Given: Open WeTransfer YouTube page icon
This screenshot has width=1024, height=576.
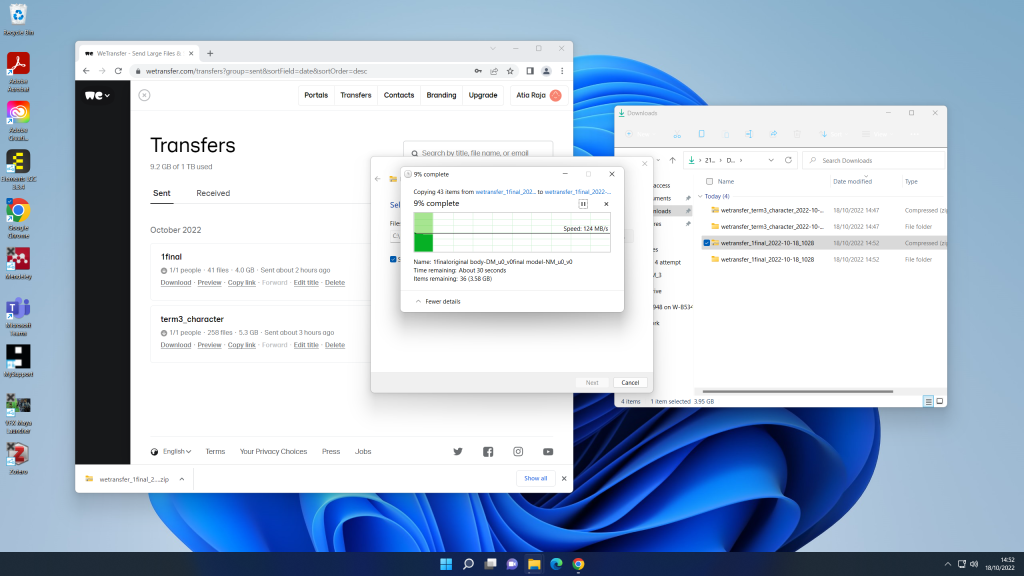Looking at the screenshot, I should (x=548, y=451).
